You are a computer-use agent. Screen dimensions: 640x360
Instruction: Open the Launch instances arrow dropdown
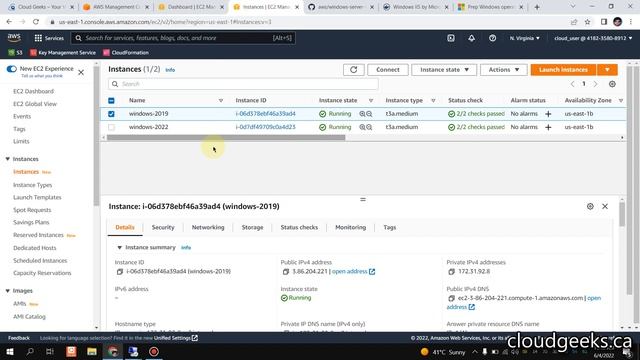pos(607,70)
